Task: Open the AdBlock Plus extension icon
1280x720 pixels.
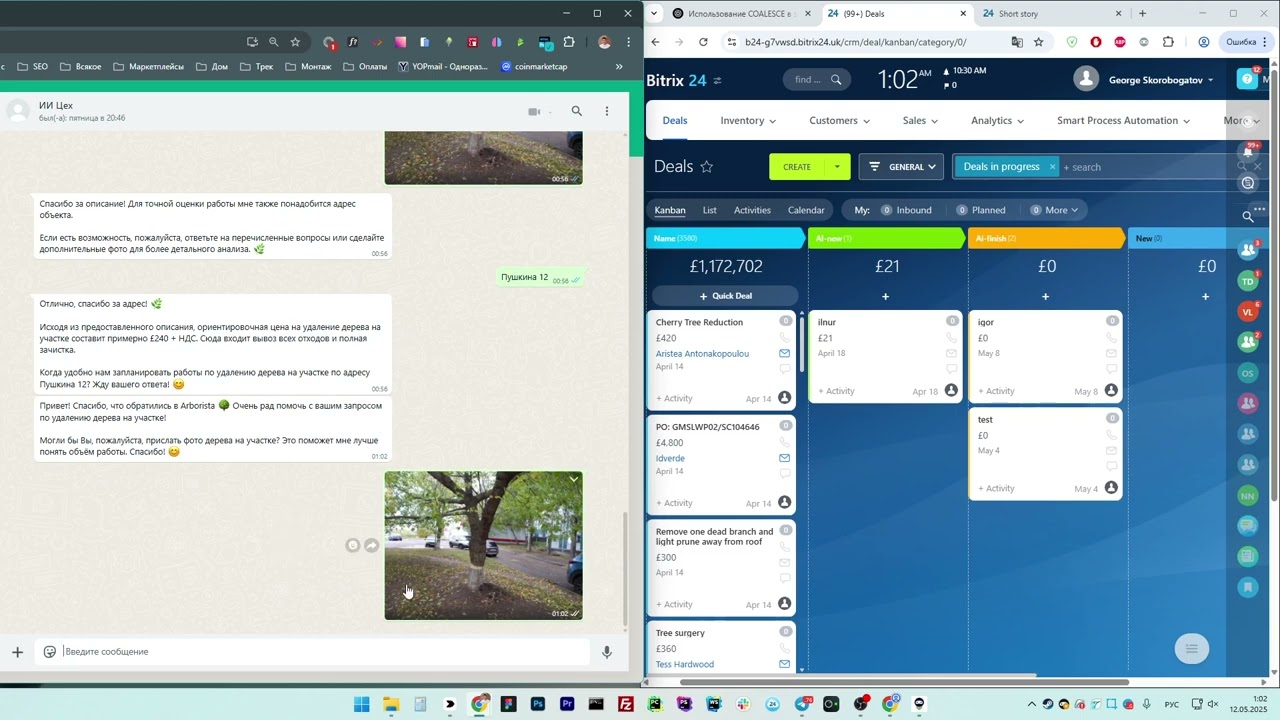Action: click(x=1119, y=42)
